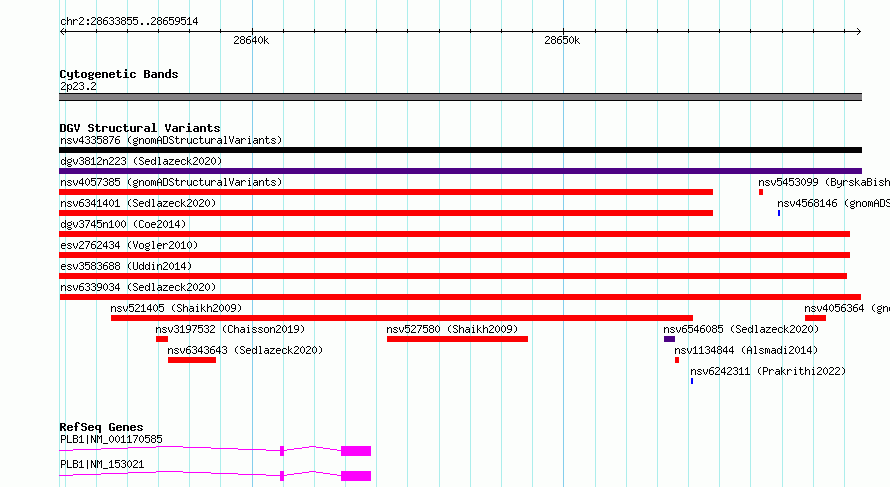Click the nsv6546085 purple variant marker
Viewport: 890px width, 487px height.
[670, 339]
